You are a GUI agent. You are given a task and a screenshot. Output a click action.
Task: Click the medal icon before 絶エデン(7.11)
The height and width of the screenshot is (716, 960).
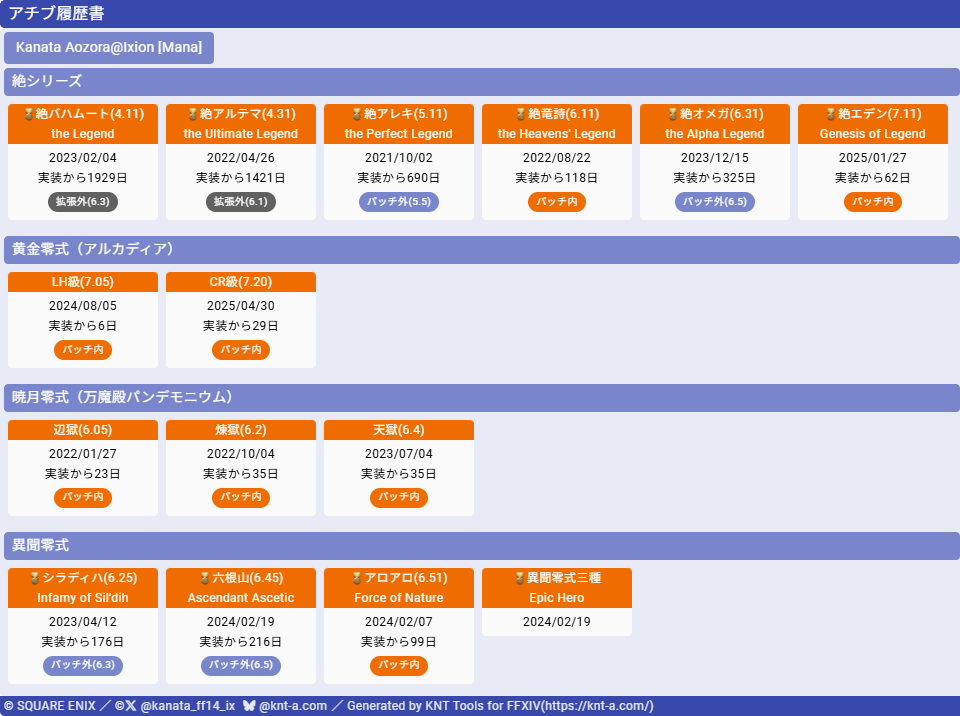(830, 115)
